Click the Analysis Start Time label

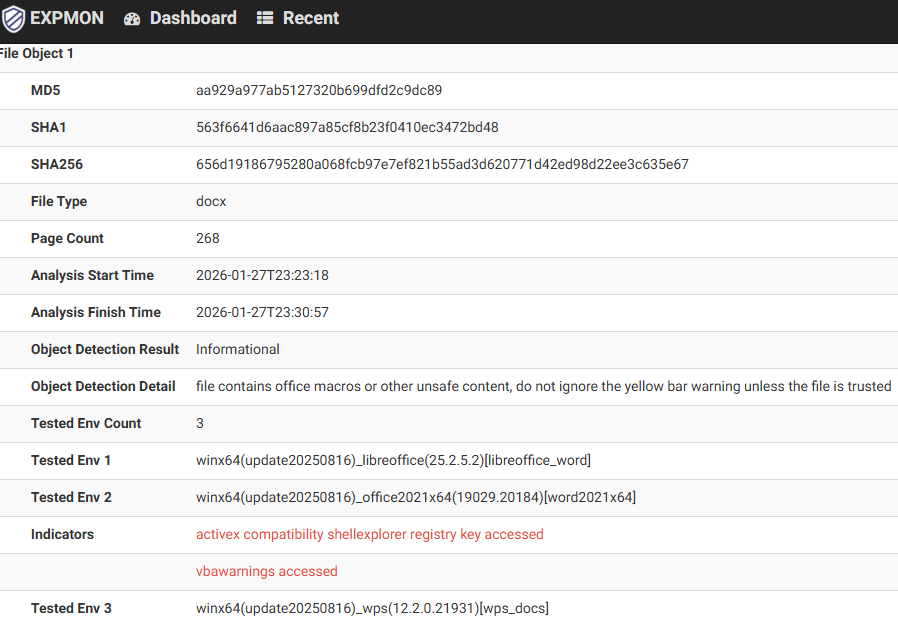click(x=92, y=275)
